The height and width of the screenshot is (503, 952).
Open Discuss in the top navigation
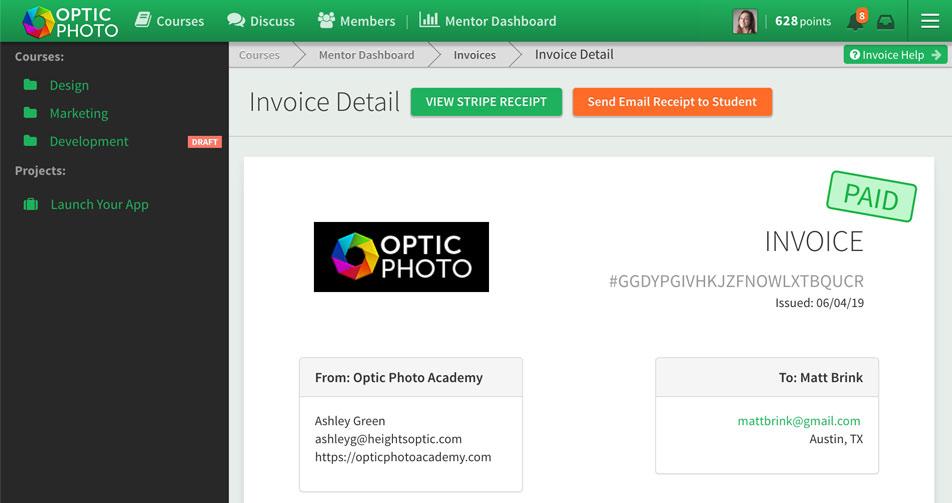point(273,21)
